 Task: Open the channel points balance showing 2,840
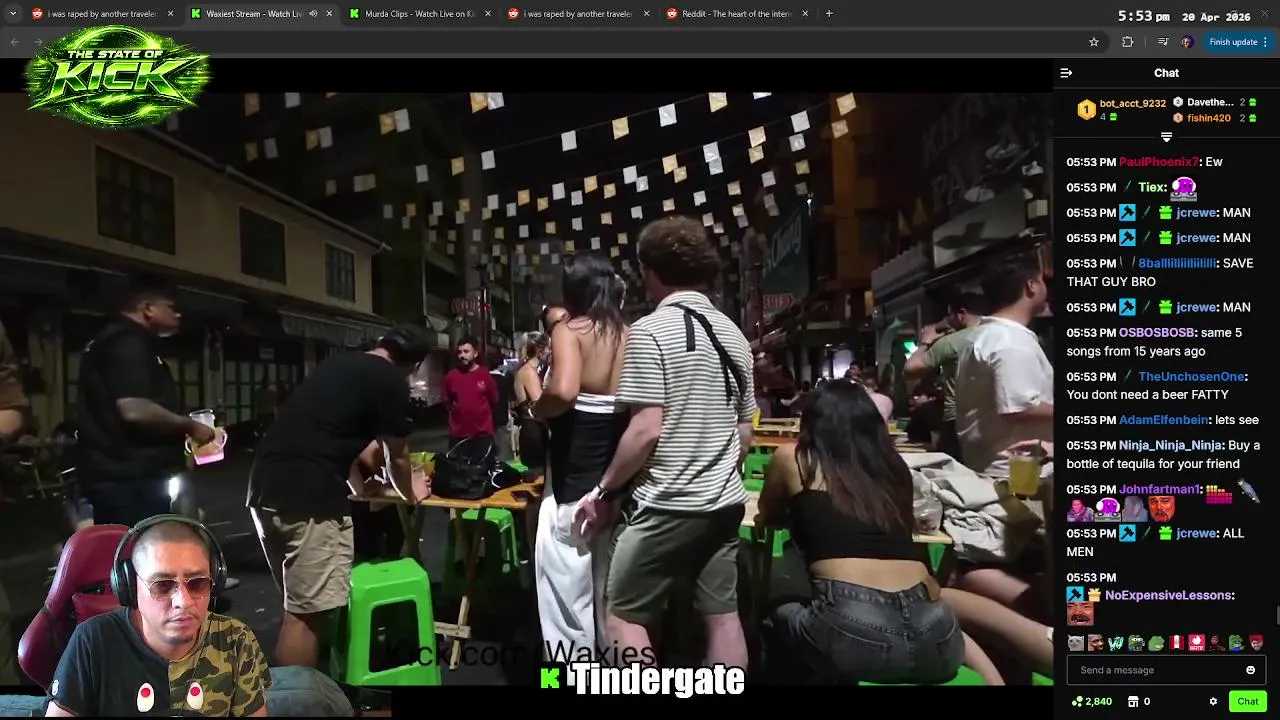coord(1092,702)
